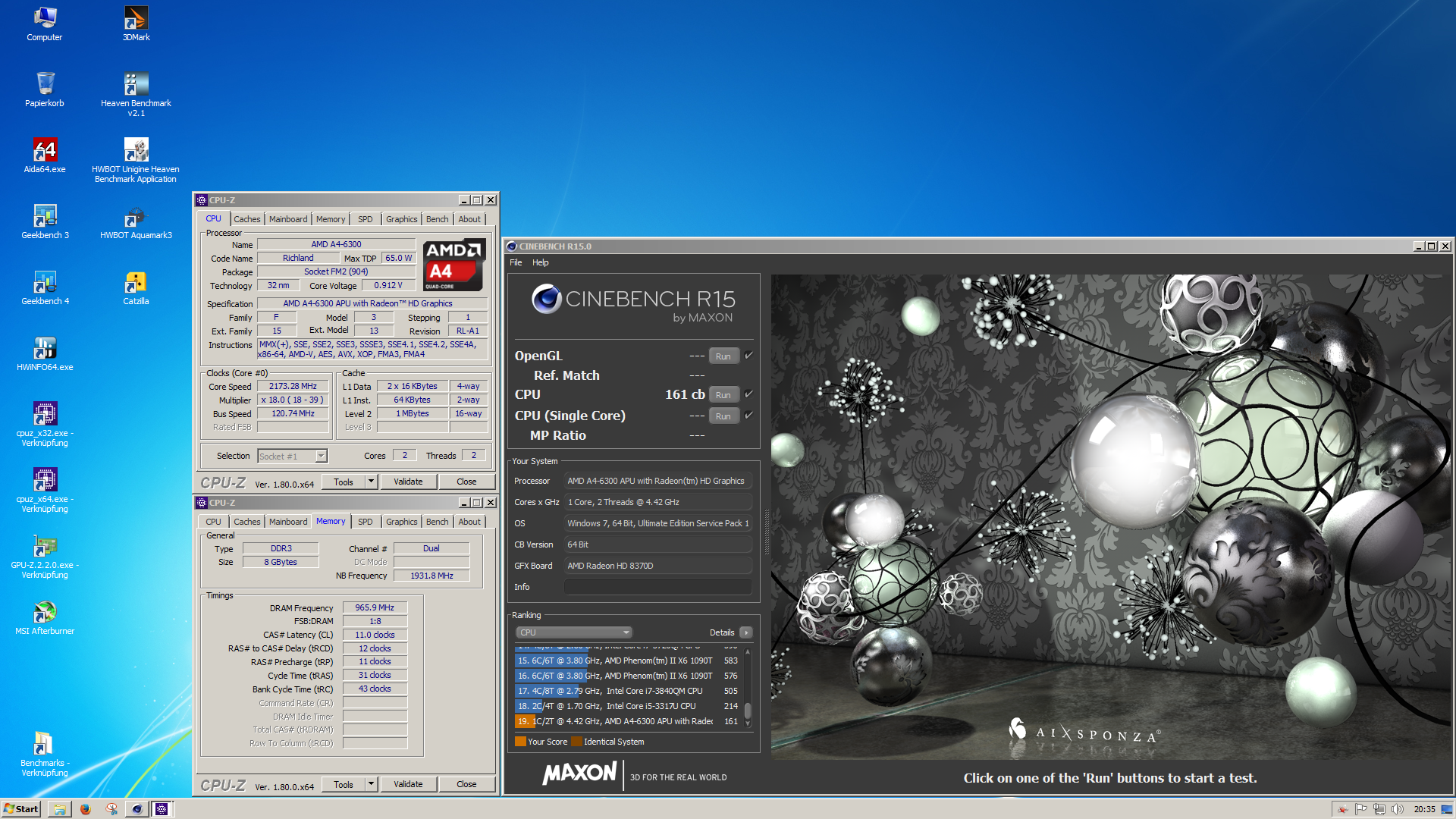
Task: Select the GPU-Z.2.2.0.exe shortcut icon
Action: [45, 556]
